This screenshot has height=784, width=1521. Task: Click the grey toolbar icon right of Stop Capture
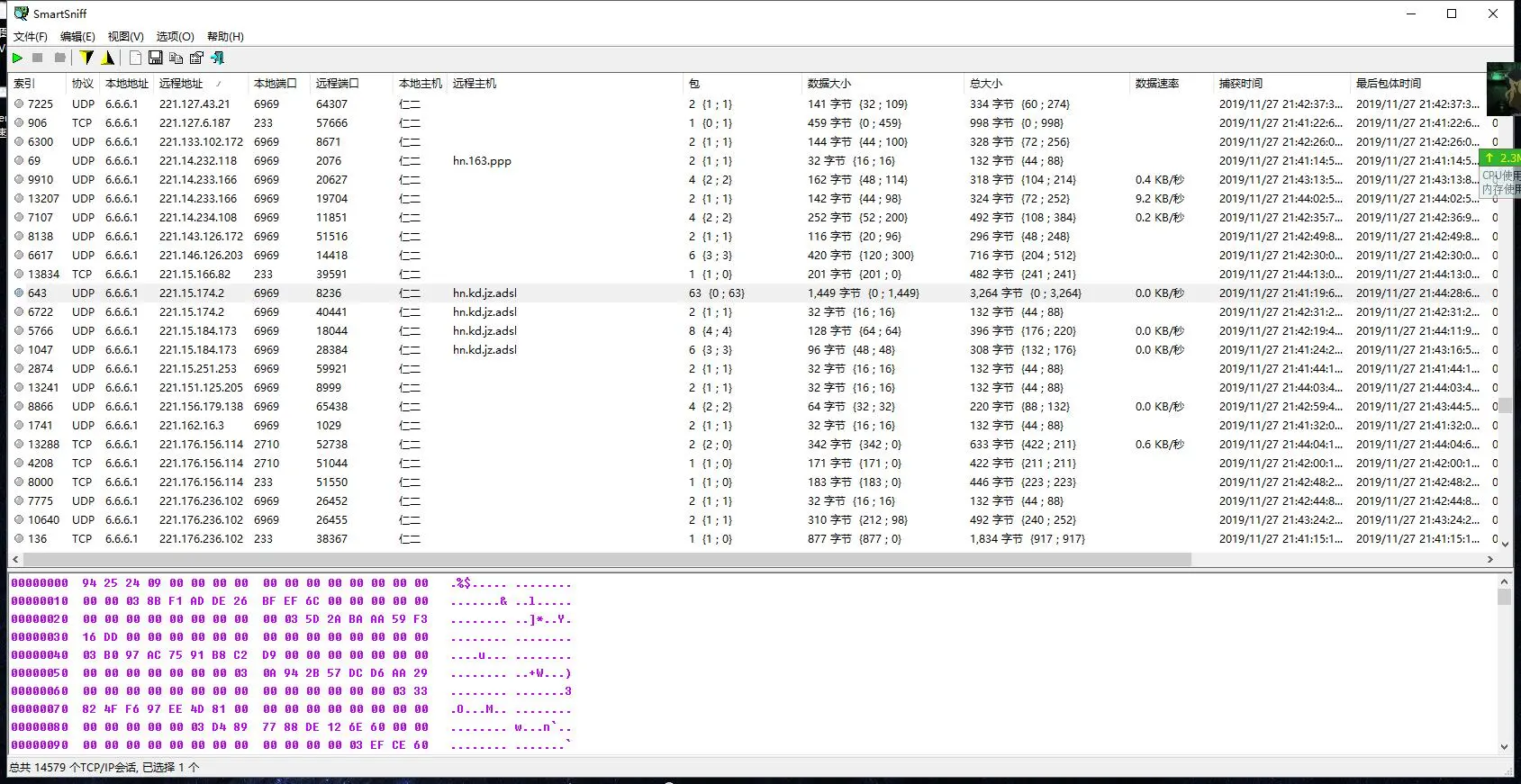pos(60,58)
